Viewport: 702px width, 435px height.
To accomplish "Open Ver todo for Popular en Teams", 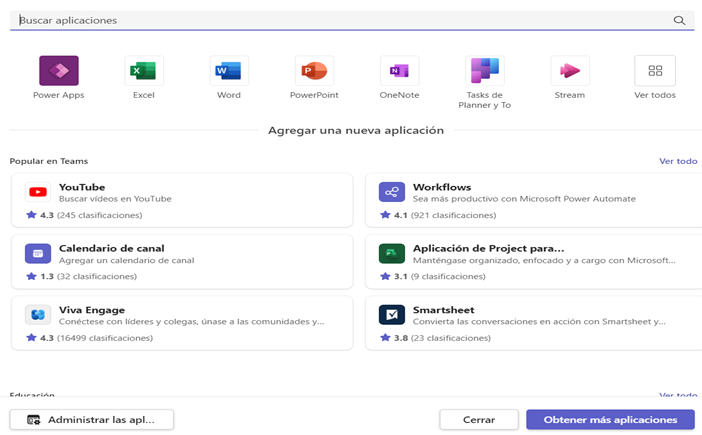I will tap(678, 161).
